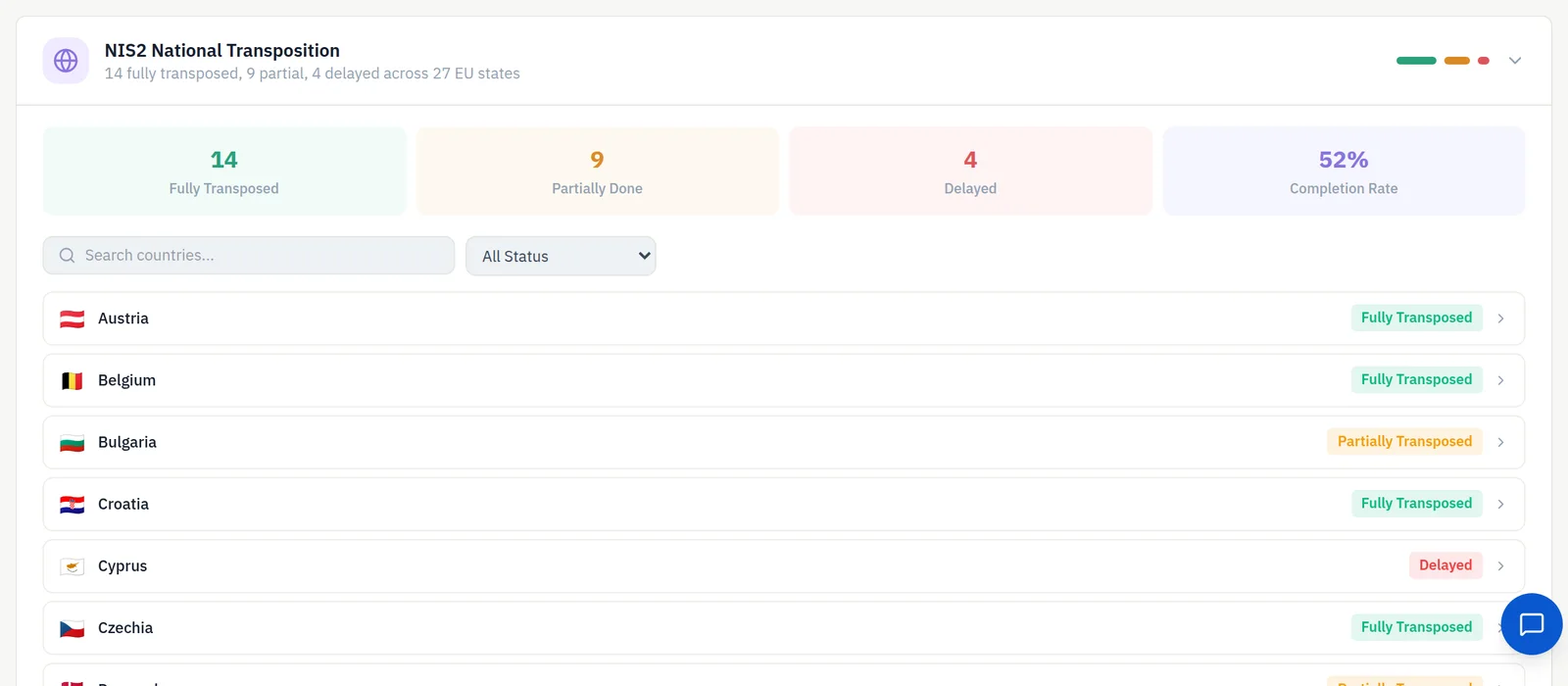Click the red header progress bar segment

point(1484,61)
